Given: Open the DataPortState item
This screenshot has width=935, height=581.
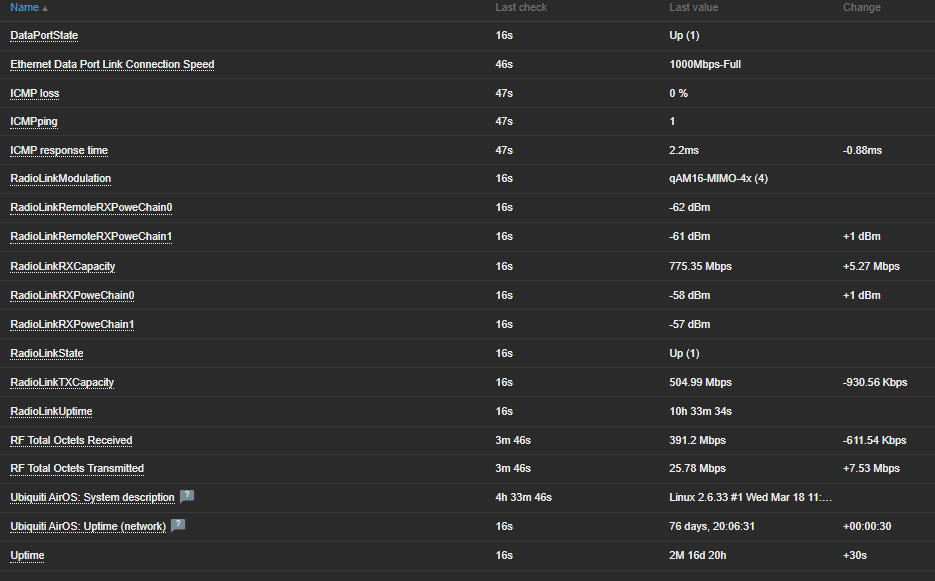Looking at the screenshot, I should tap(44, 35).
